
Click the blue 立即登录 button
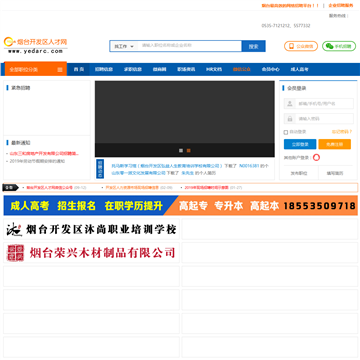click(300, 144)
